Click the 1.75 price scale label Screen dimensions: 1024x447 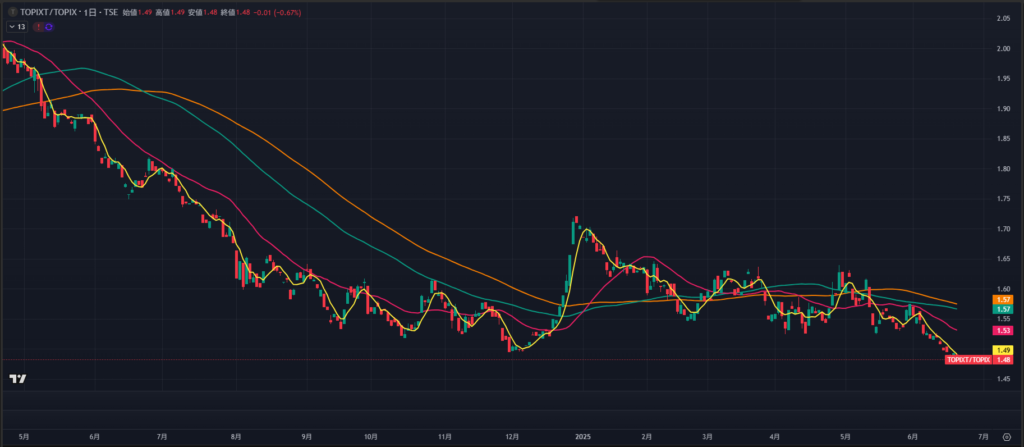pos(1002,199)
